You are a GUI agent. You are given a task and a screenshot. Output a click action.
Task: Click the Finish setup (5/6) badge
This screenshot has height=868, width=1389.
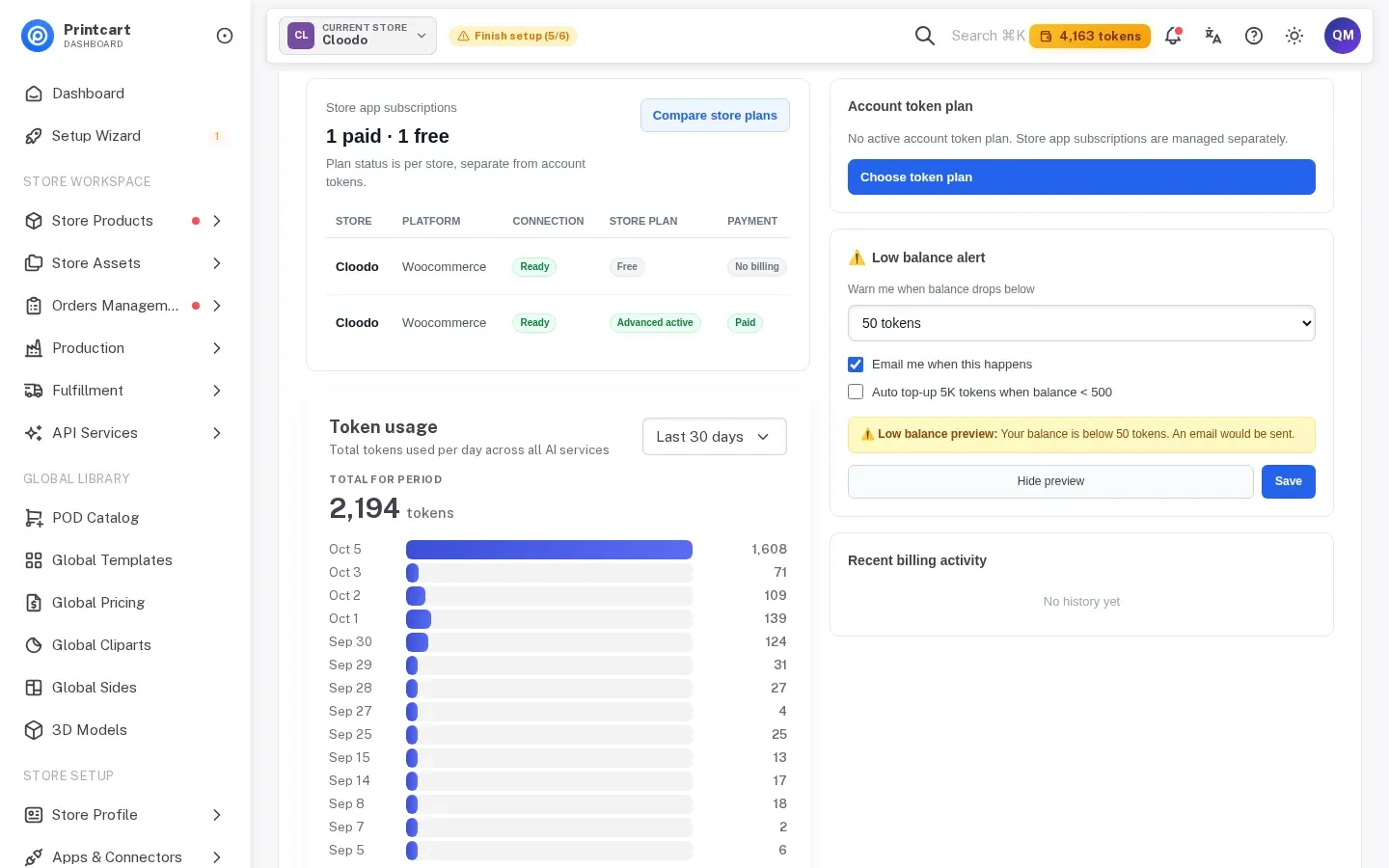click(513, 36)
